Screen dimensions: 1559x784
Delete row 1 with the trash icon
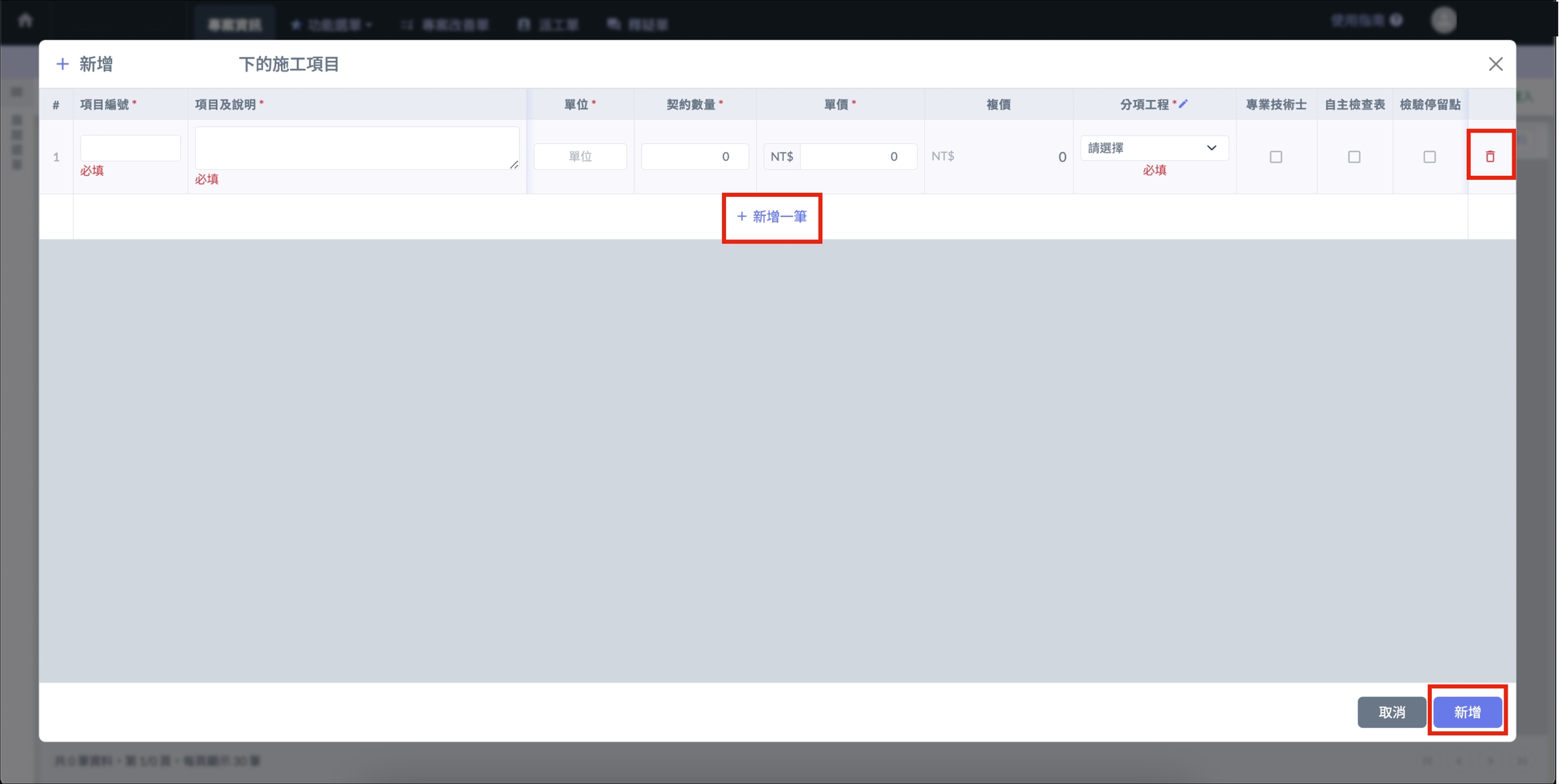[1489, 156]
